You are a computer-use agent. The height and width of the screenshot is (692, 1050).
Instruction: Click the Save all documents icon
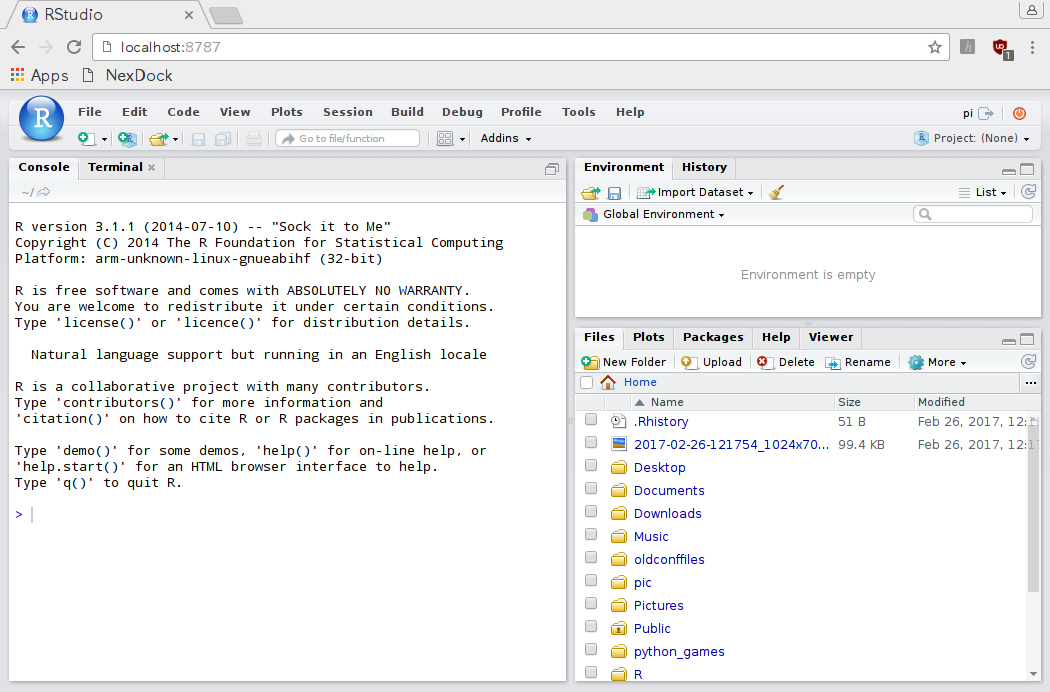point(223,139)
